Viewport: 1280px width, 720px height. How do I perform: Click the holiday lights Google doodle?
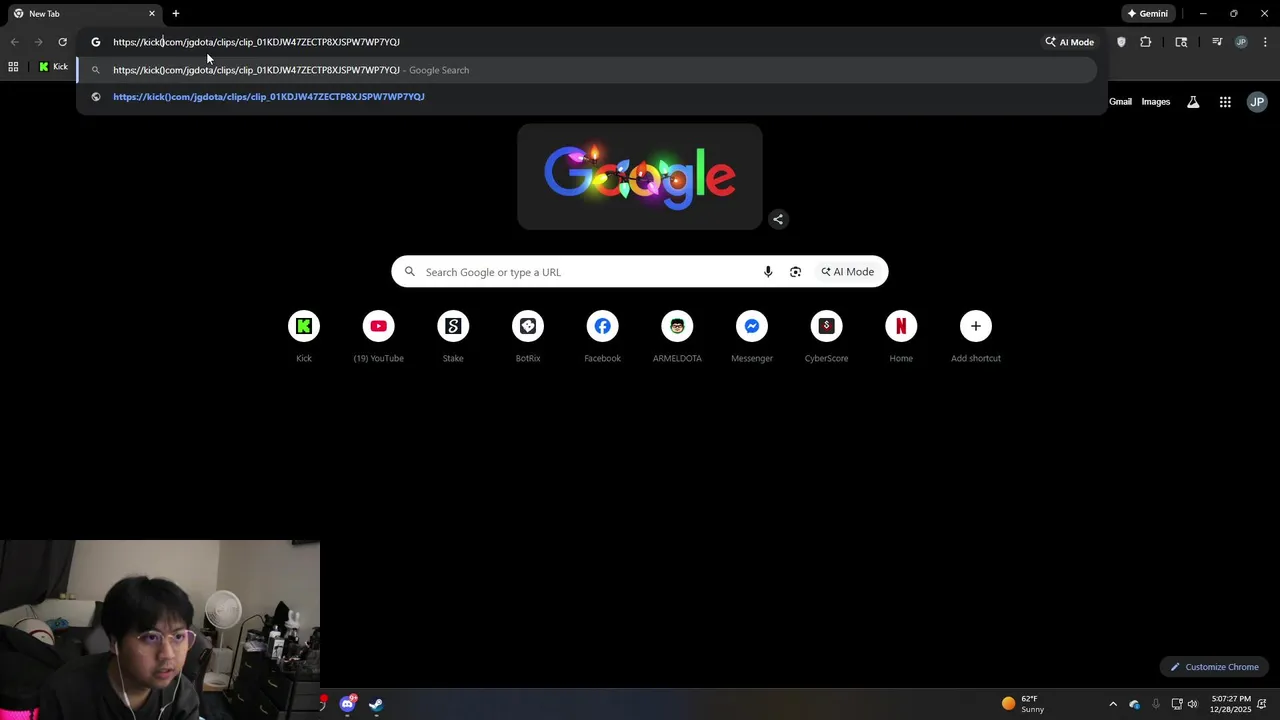pyautogui.click(x=640, y=177)
